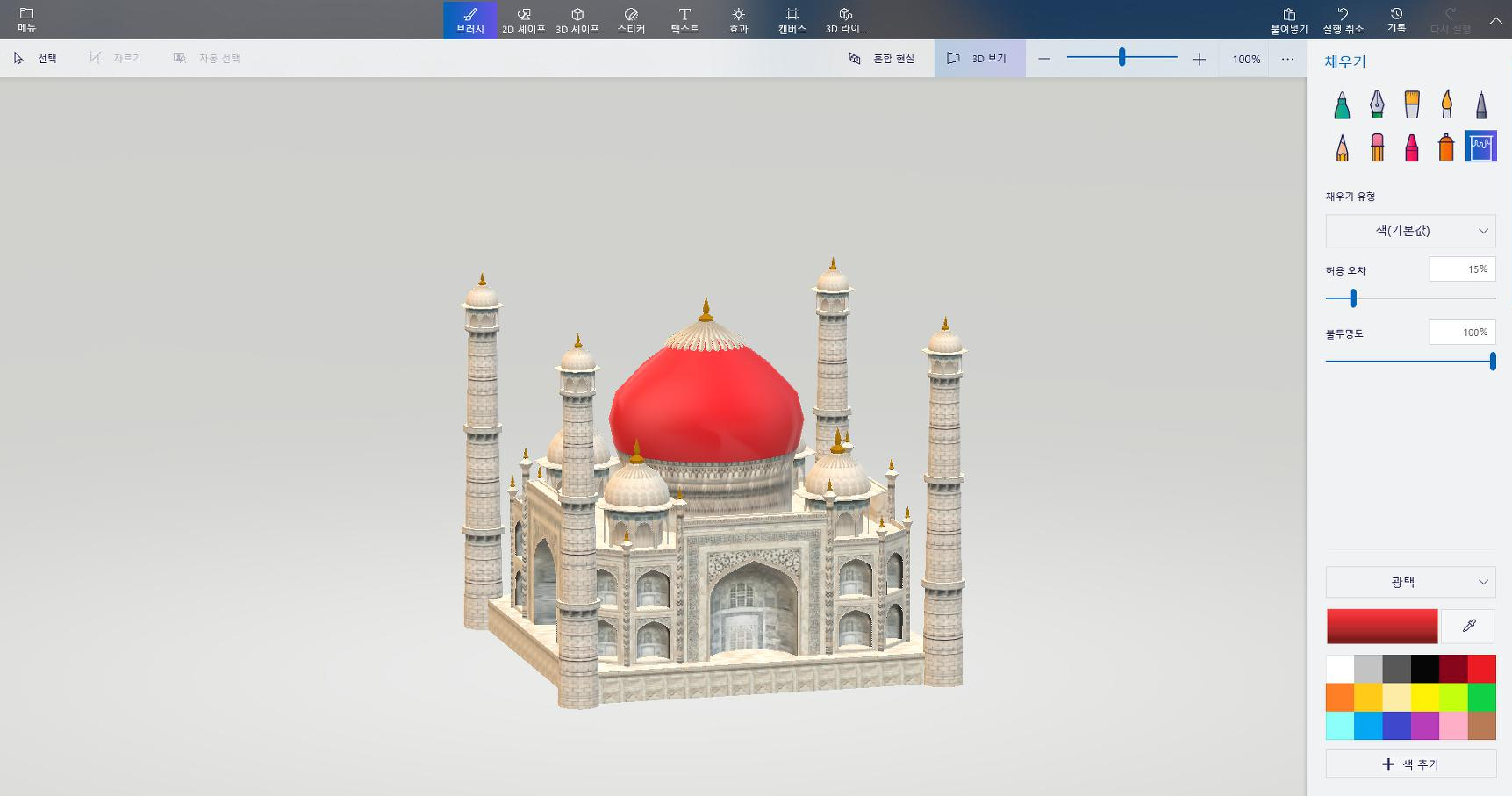
Task: Zoom in with the plus button
Action: [x=1199, y=59]
